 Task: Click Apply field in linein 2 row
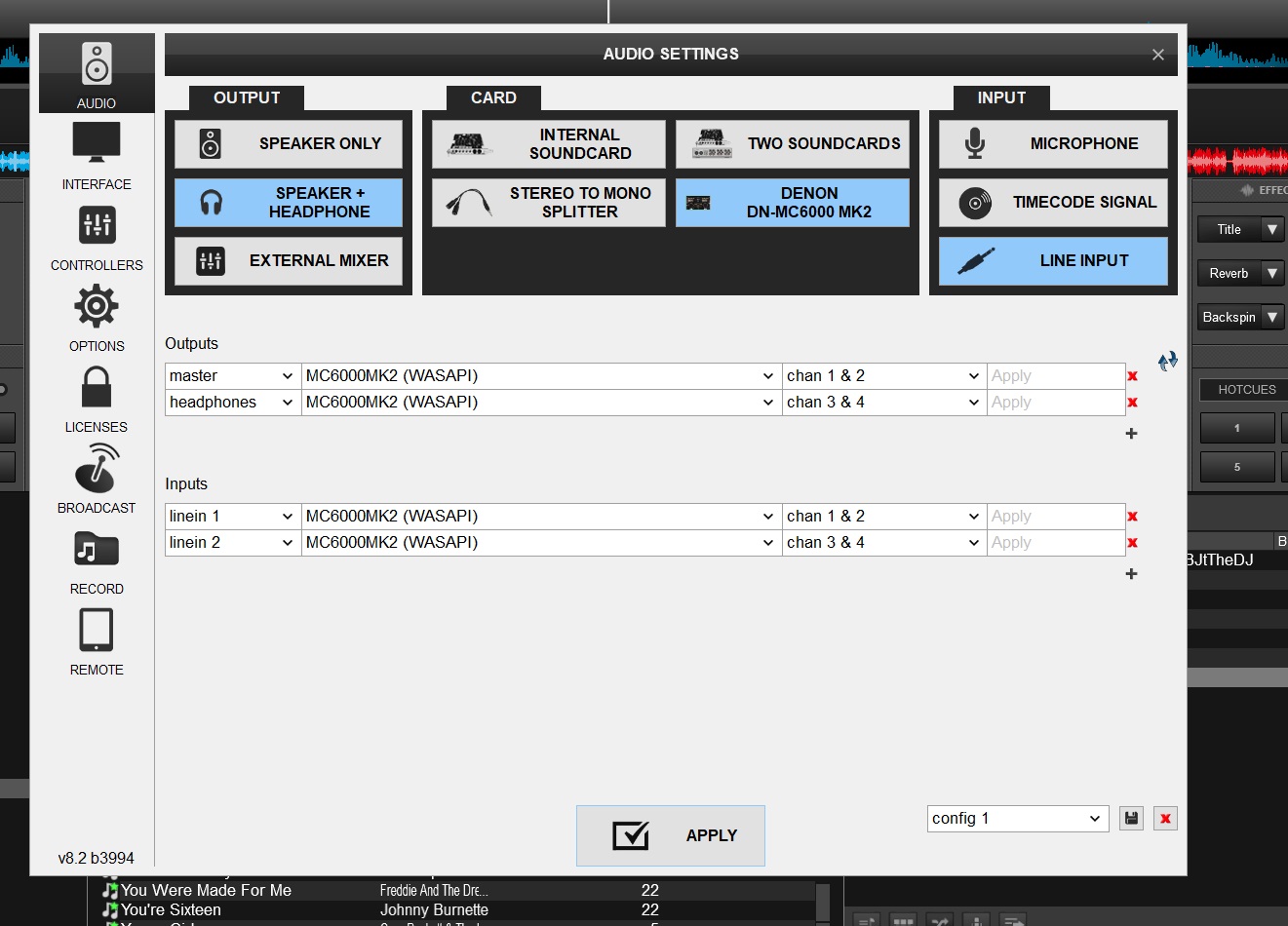pos(1056,543)
